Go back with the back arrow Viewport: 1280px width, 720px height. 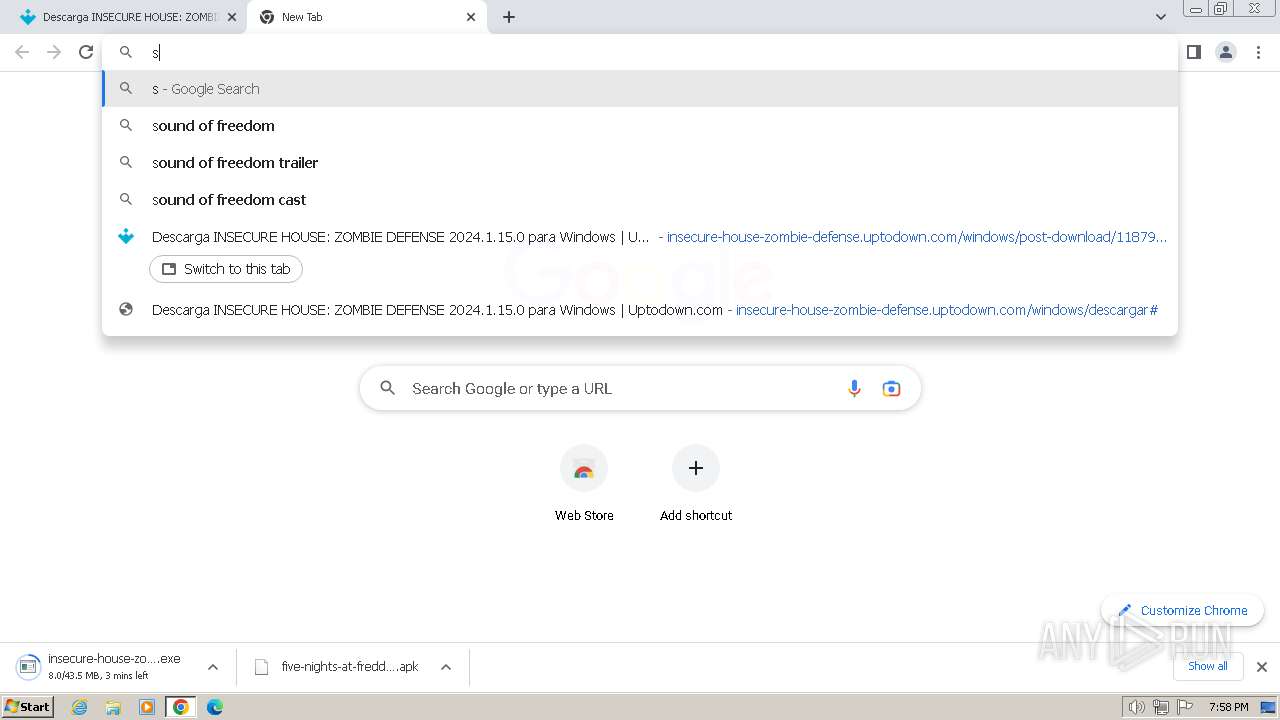click(22, 52)
